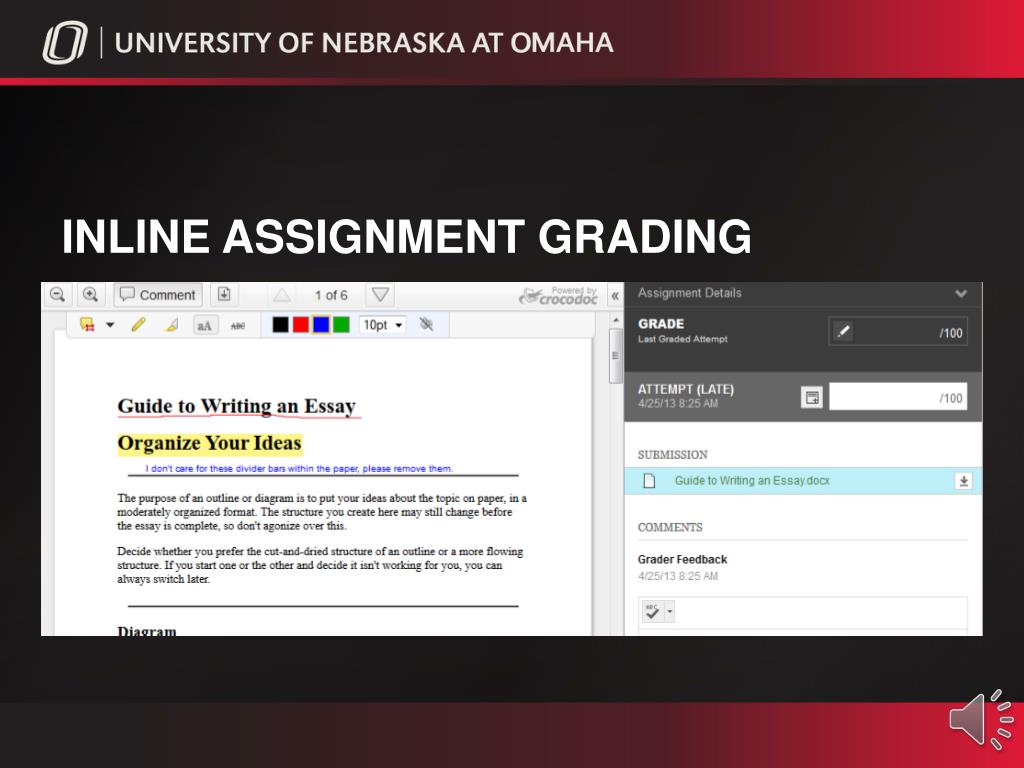Open the comment tool dropdown arrow
The width and height of the screenshot is (1024, 768).
(110, 325)
